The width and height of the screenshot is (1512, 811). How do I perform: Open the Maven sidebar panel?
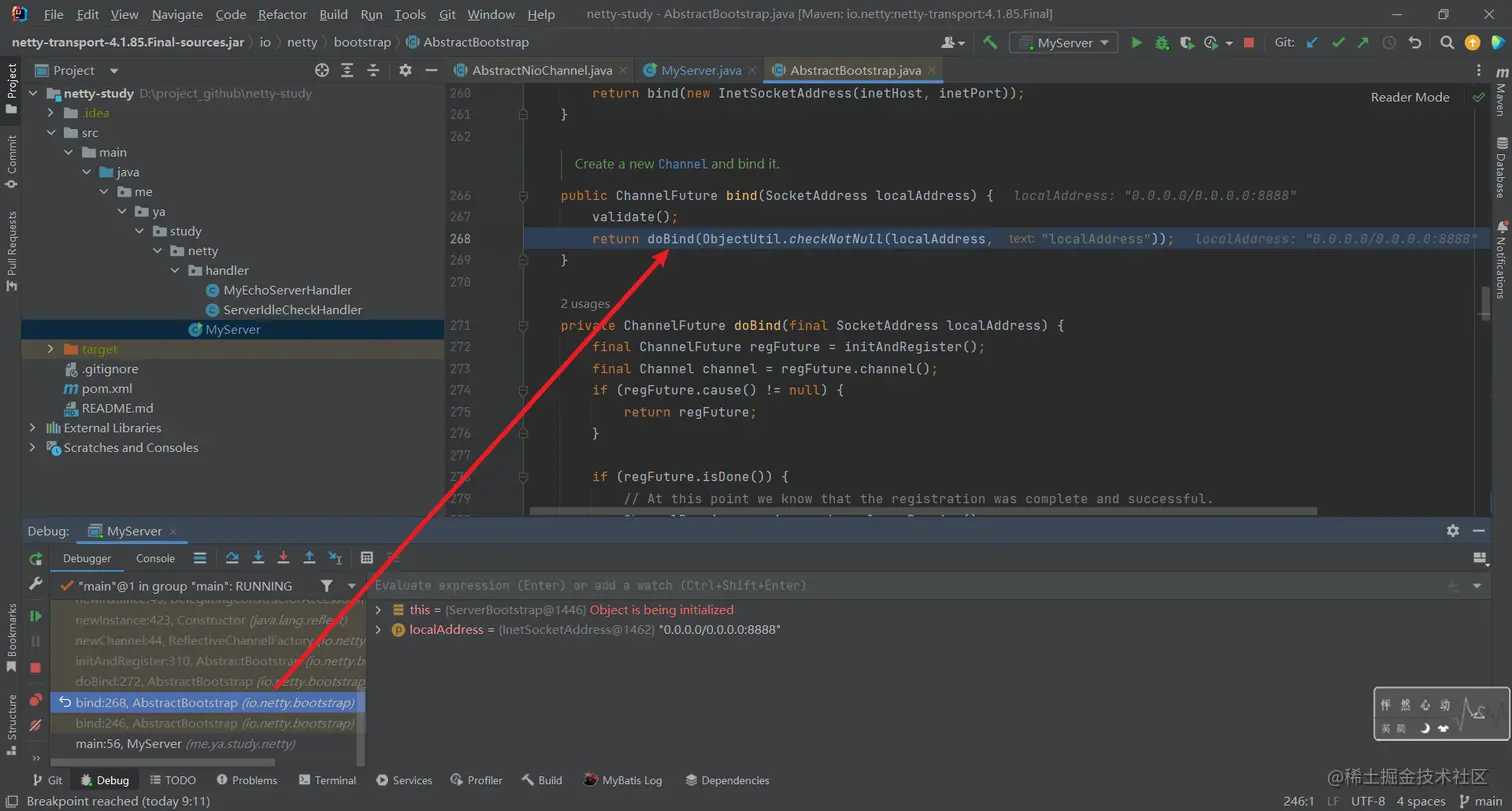pos(1501,91)
